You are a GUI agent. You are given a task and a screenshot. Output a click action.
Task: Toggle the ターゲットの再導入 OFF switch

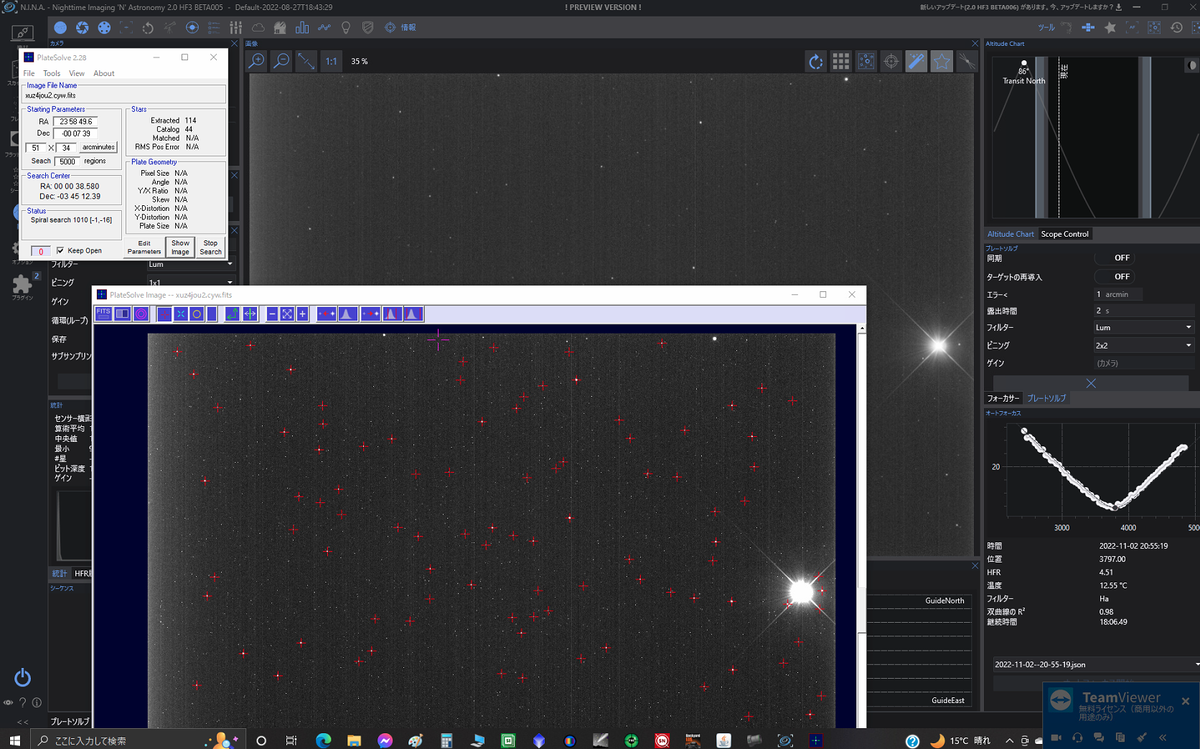[1115, 276]
